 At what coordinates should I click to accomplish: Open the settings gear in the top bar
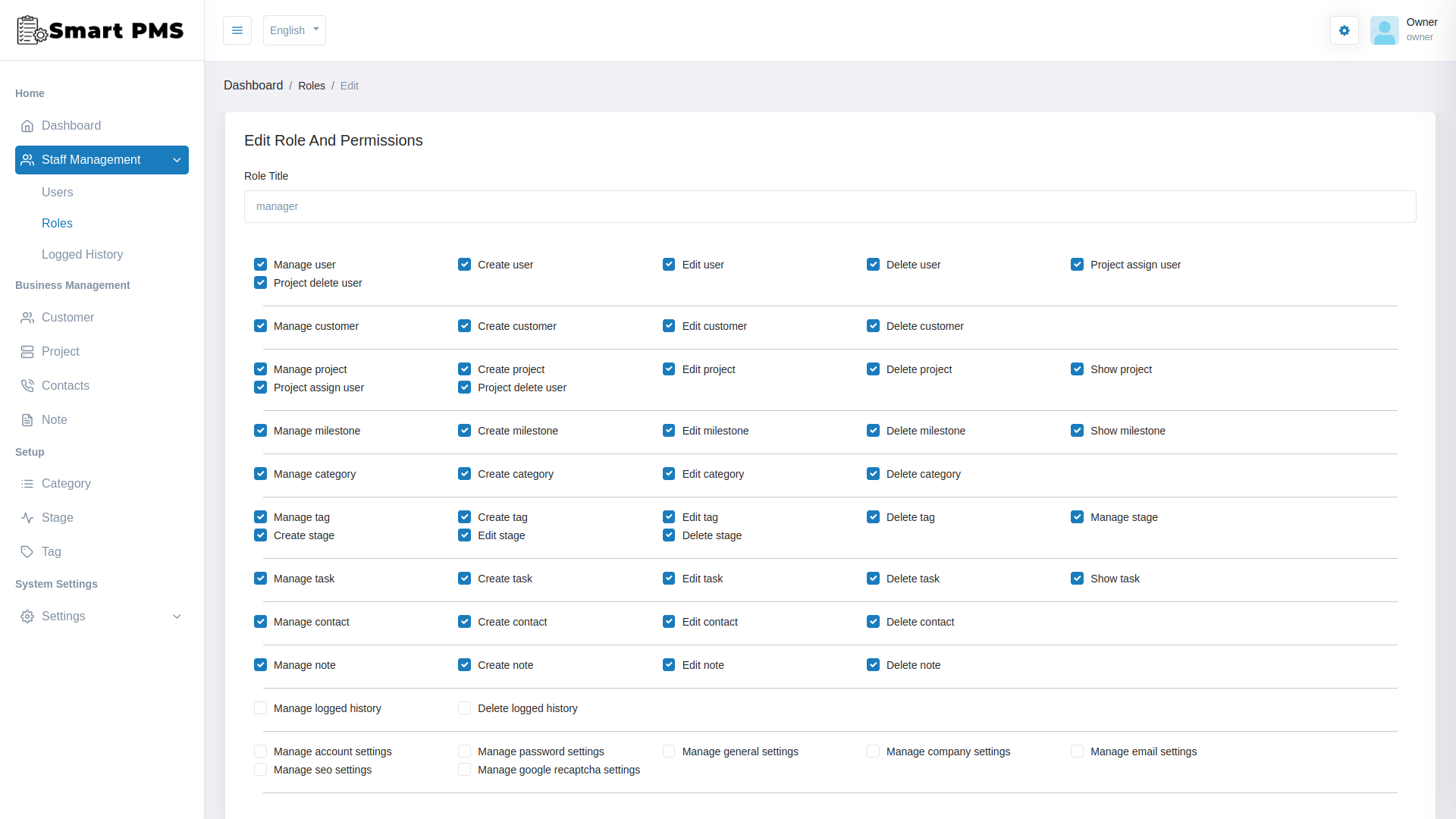pos(1344,30)
